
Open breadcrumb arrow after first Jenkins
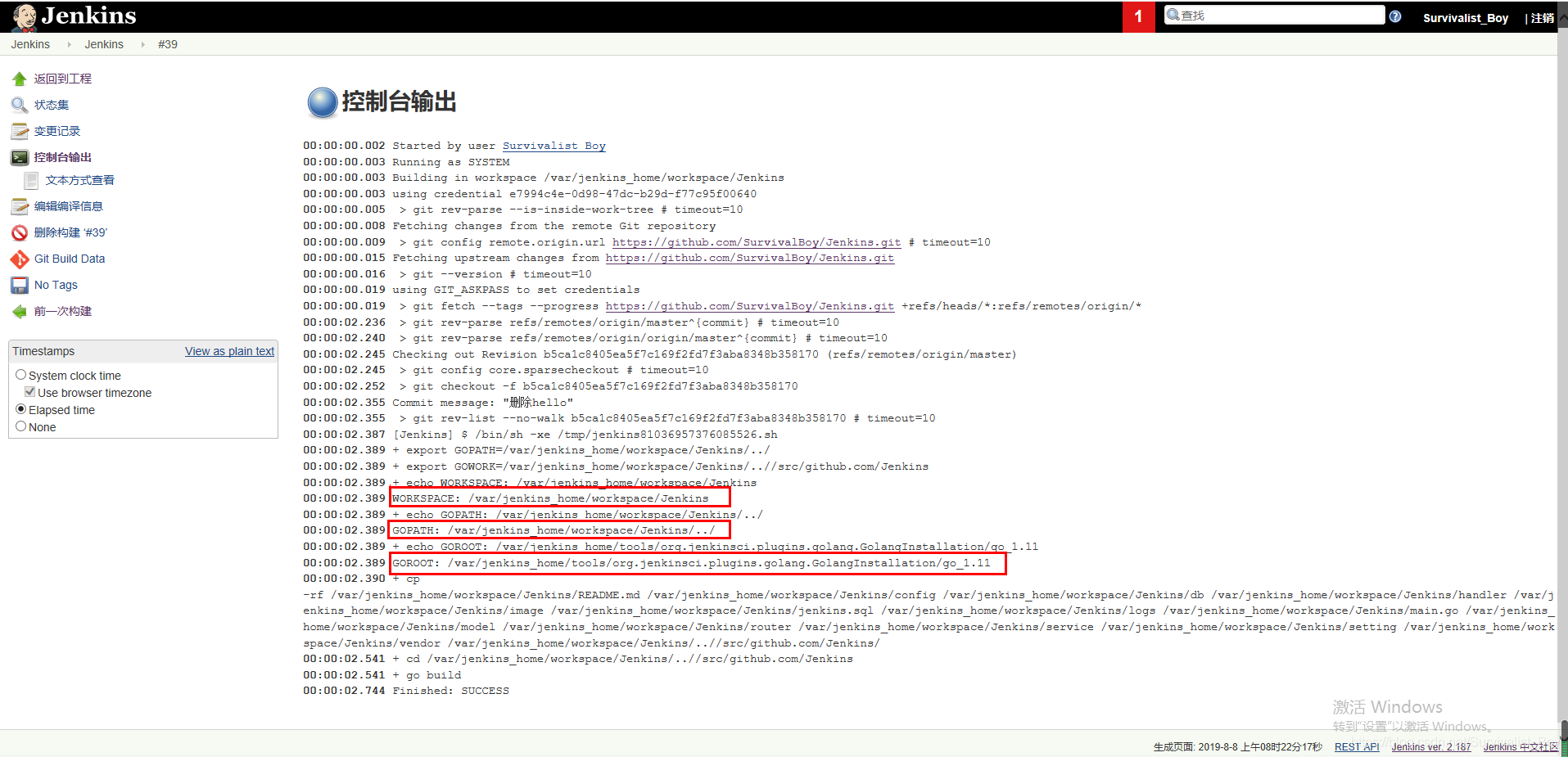click(69, 44)
